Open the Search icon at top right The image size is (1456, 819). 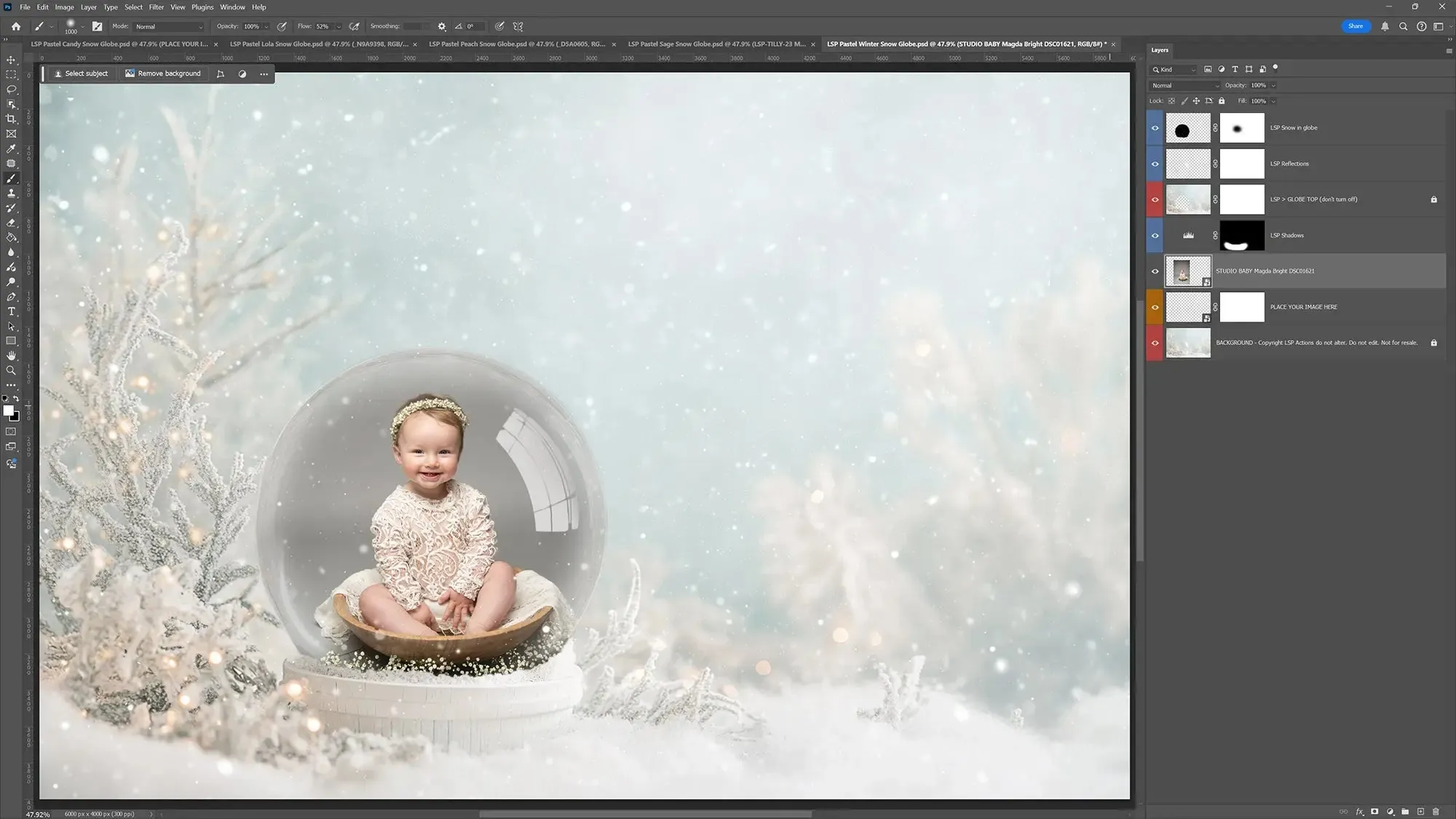coord(1403,26)
